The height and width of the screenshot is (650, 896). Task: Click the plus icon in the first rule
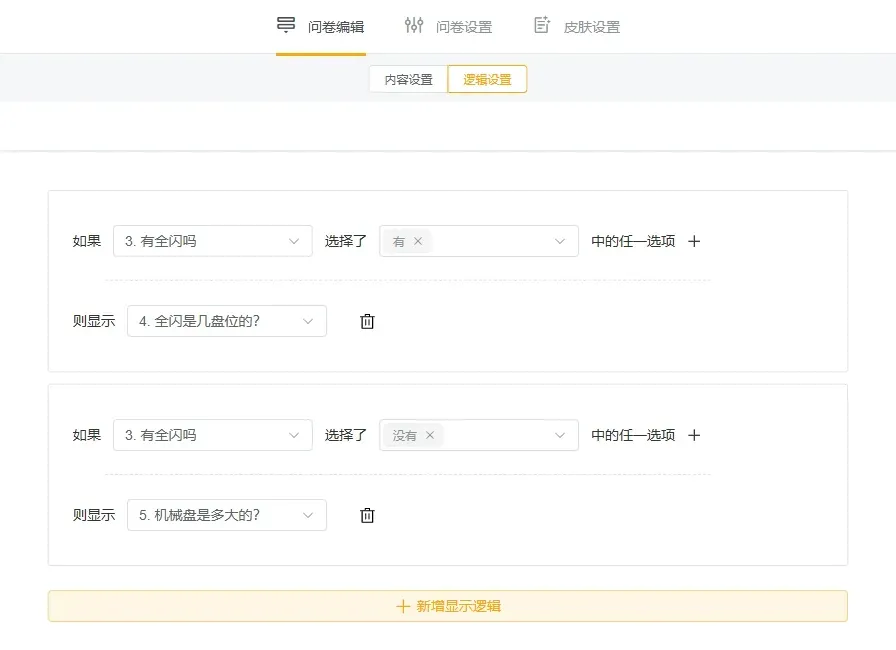tap(695, 241)
